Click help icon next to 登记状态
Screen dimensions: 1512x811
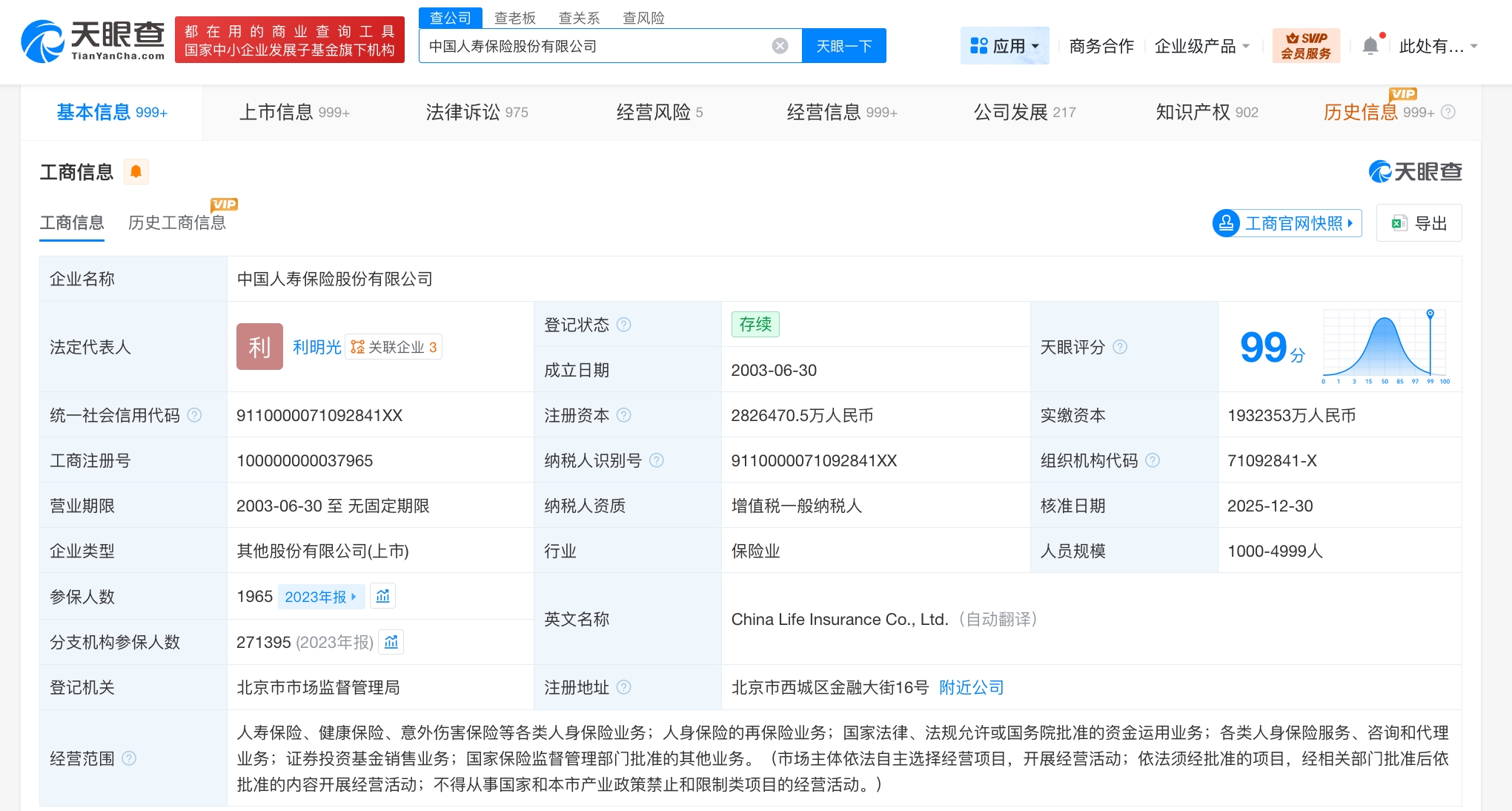point(624,325)
